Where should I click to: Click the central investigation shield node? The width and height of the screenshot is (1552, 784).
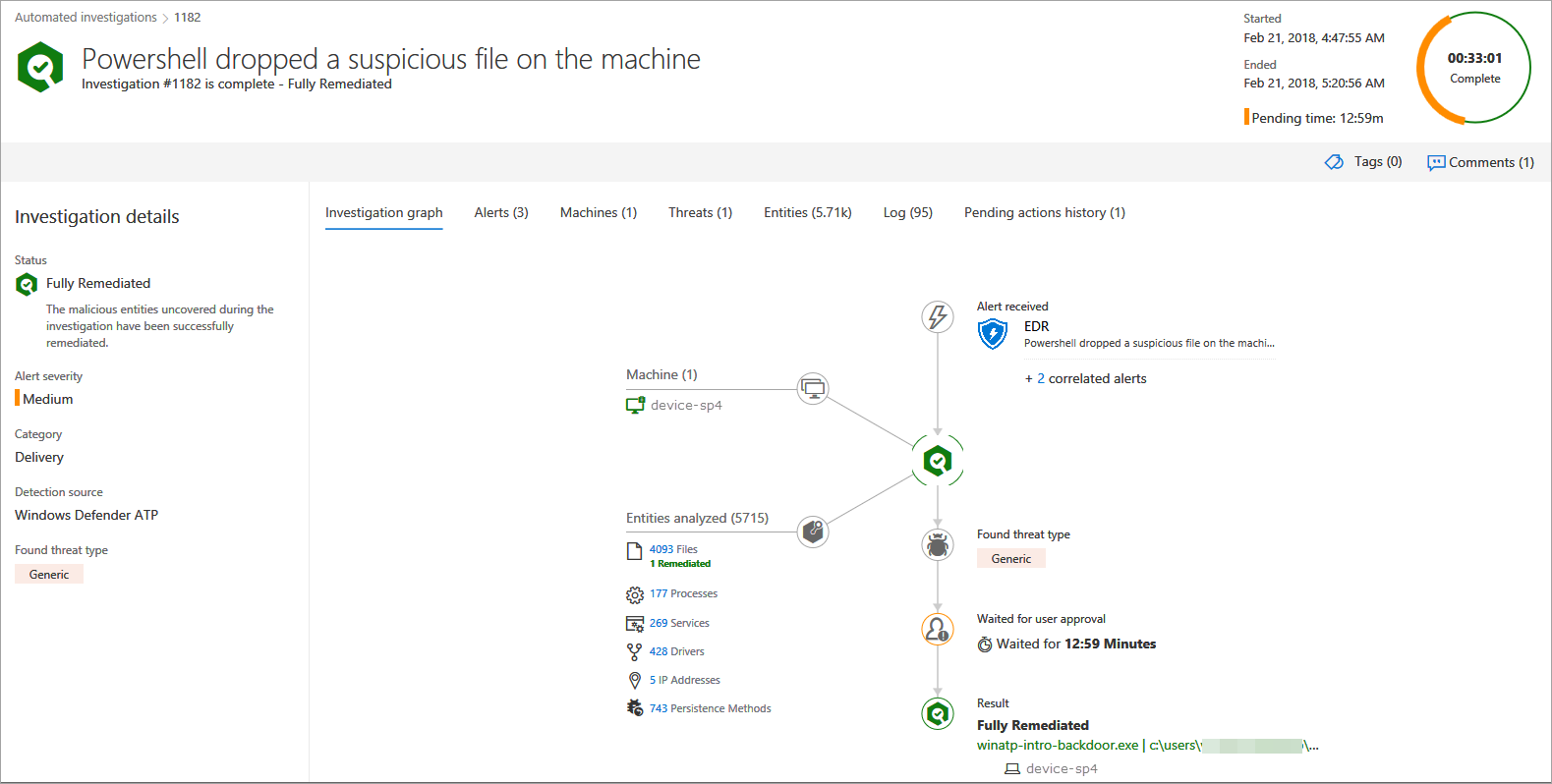tap(938, 461)
